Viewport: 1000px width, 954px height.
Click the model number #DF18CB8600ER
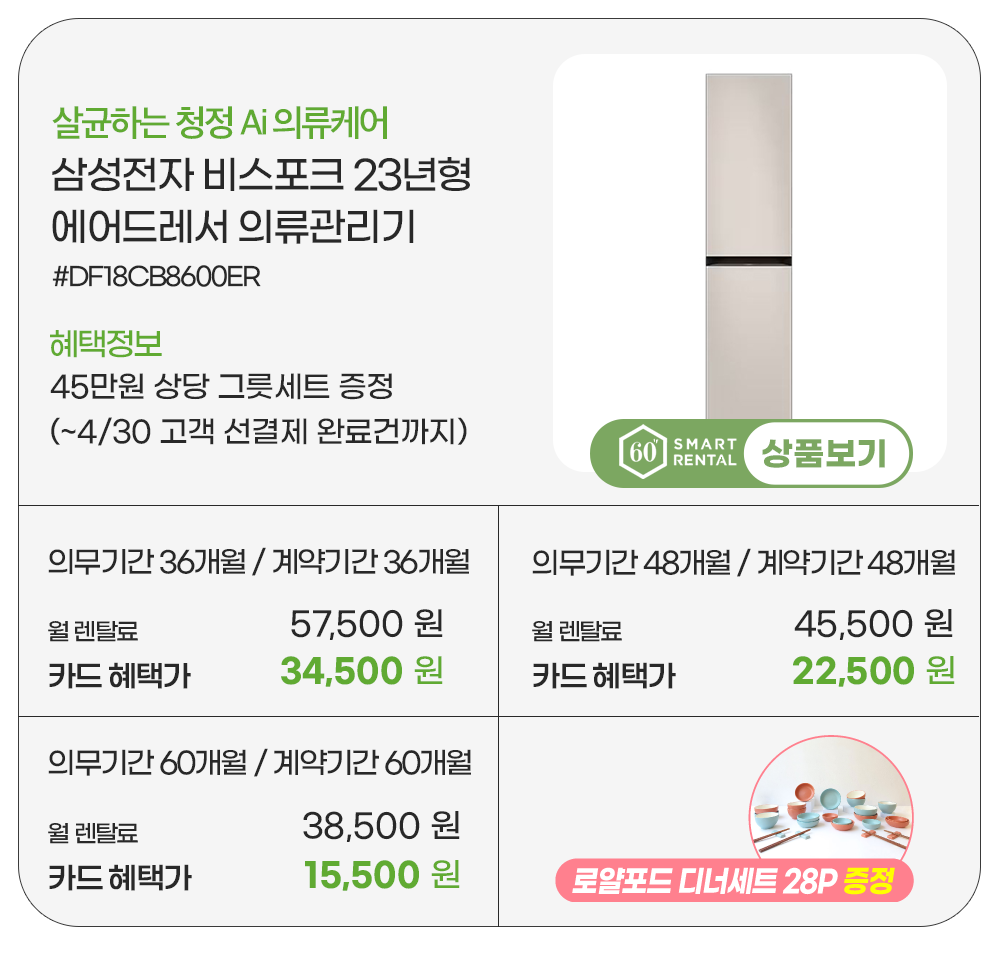pyautogui.click(x=155, y=278)
